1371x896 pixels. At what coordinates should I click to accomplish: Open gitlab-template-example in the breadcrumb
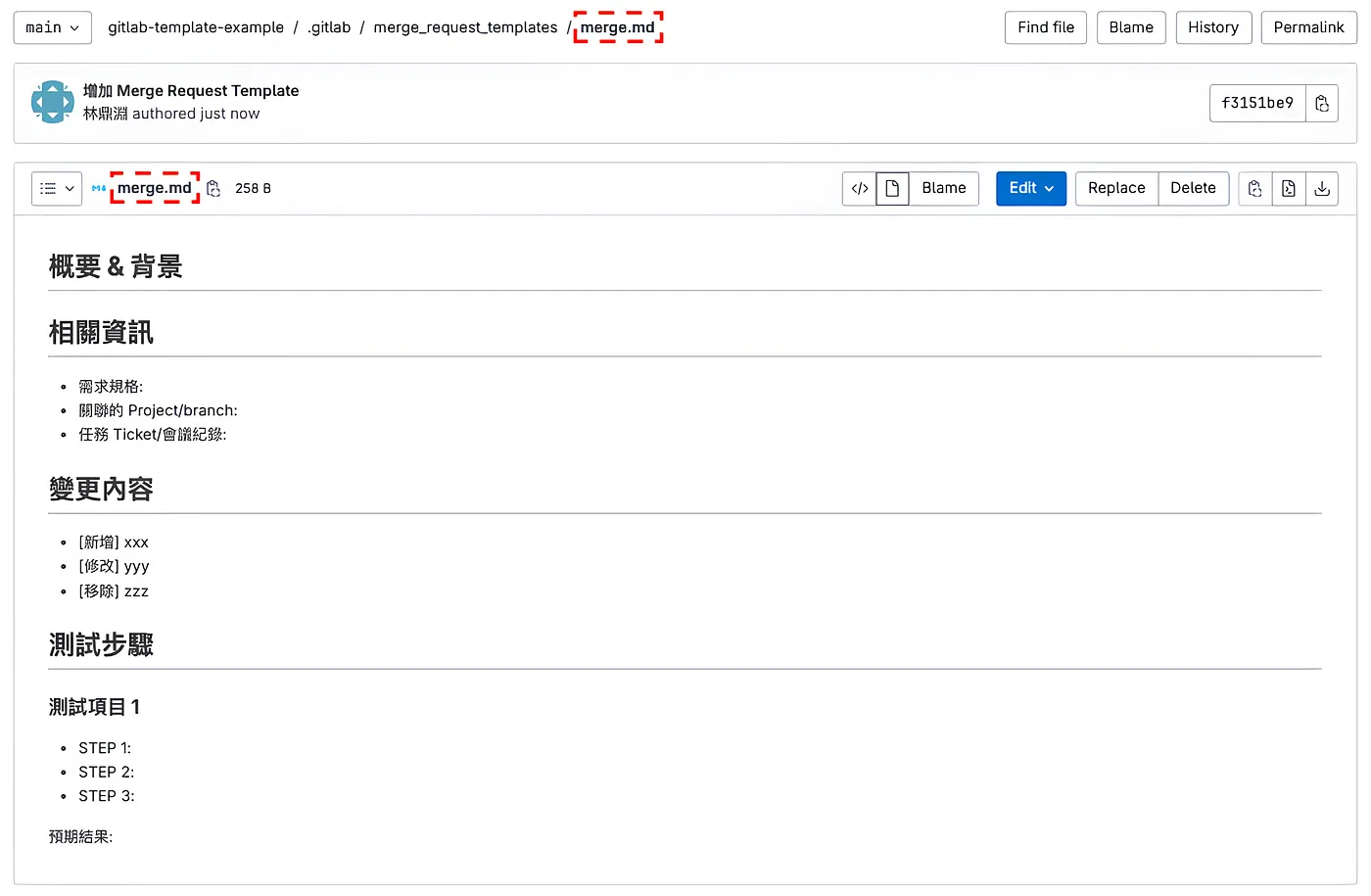coord(196,27)
